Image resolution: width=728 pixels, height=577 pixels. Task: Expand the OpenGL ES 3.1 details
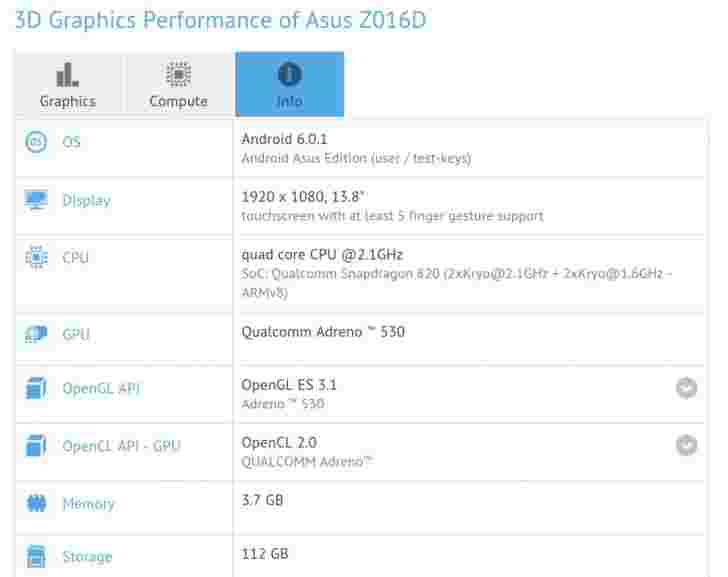tap(686, 388)
